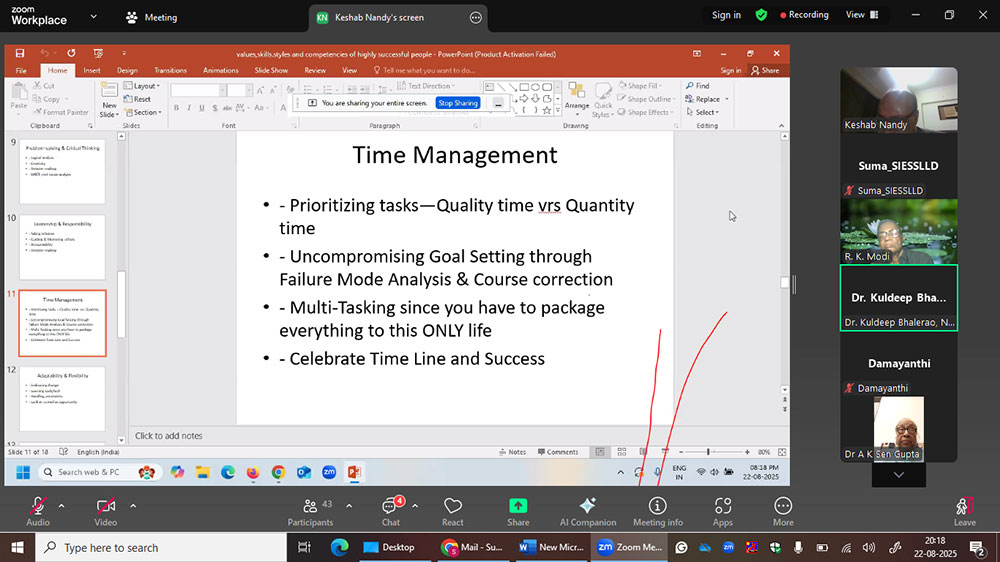Select slide 10 thumbnail Leadership & Responsibility
Image resolution: width=1000 pixels, height=562 pixels.
(x=62, y=247)
